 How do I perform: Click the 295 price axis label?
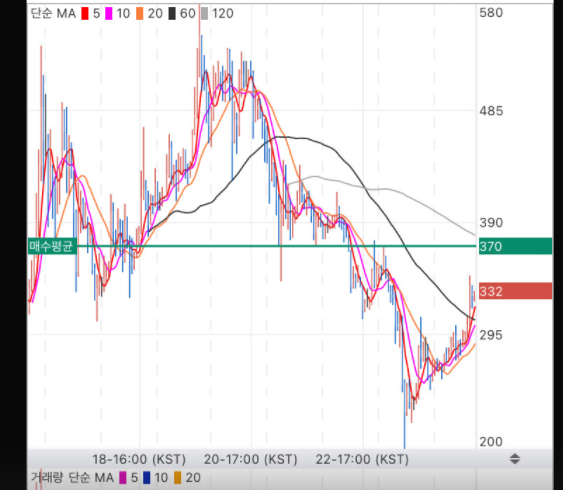tap(491, 335)
